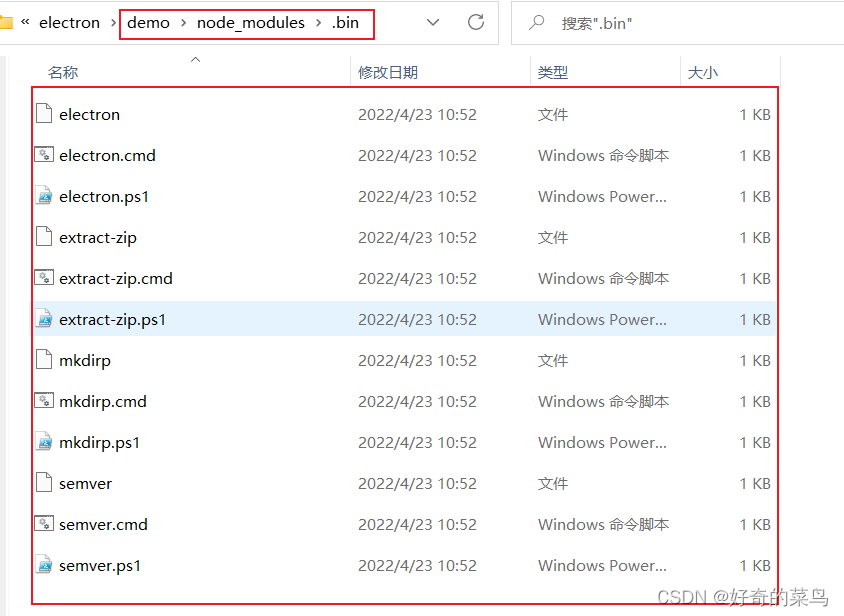Click modified date of electron.cmd row
Screen dimensions: 844x616
click(417, 156)
